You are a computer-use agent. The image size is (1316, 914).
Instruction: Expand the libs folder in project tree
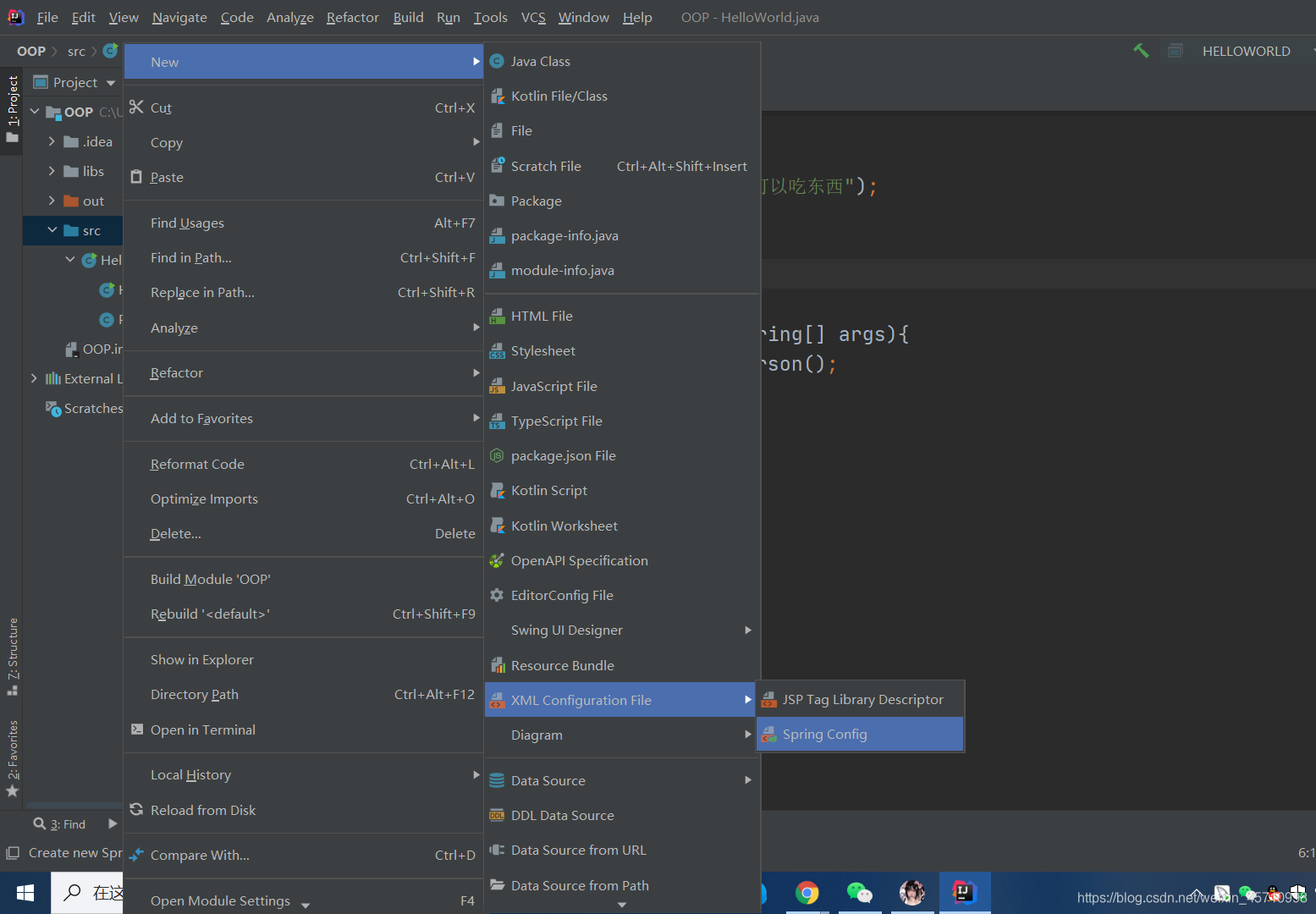[x=52, y=171]
